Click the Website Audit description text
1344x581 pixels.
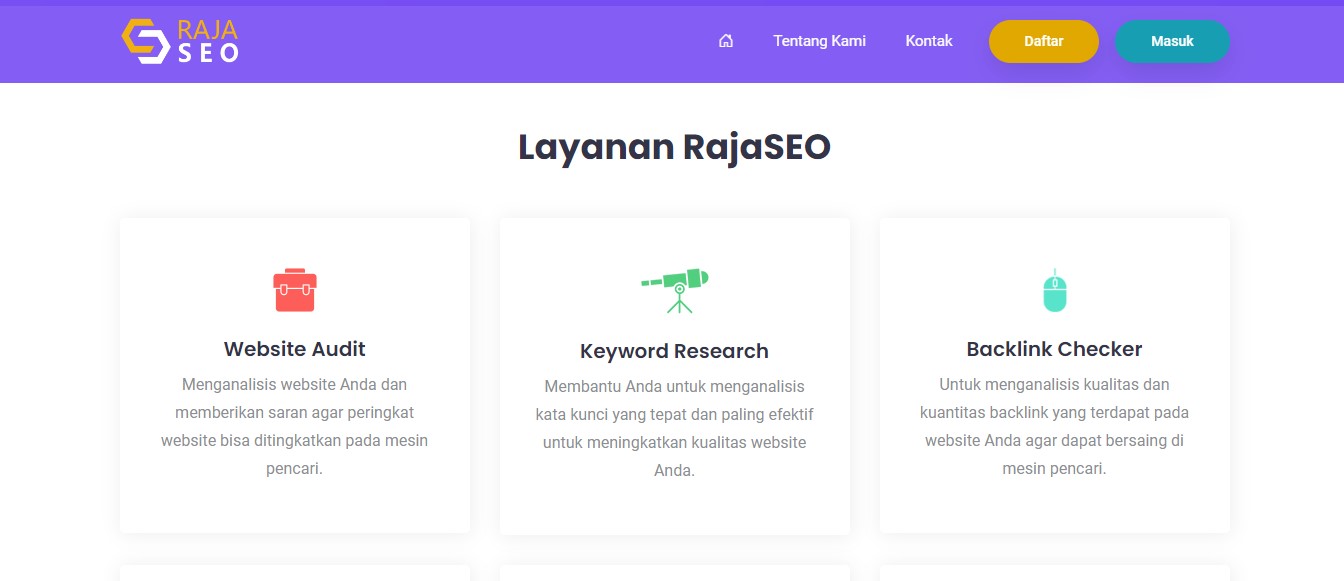coord(295,426)
